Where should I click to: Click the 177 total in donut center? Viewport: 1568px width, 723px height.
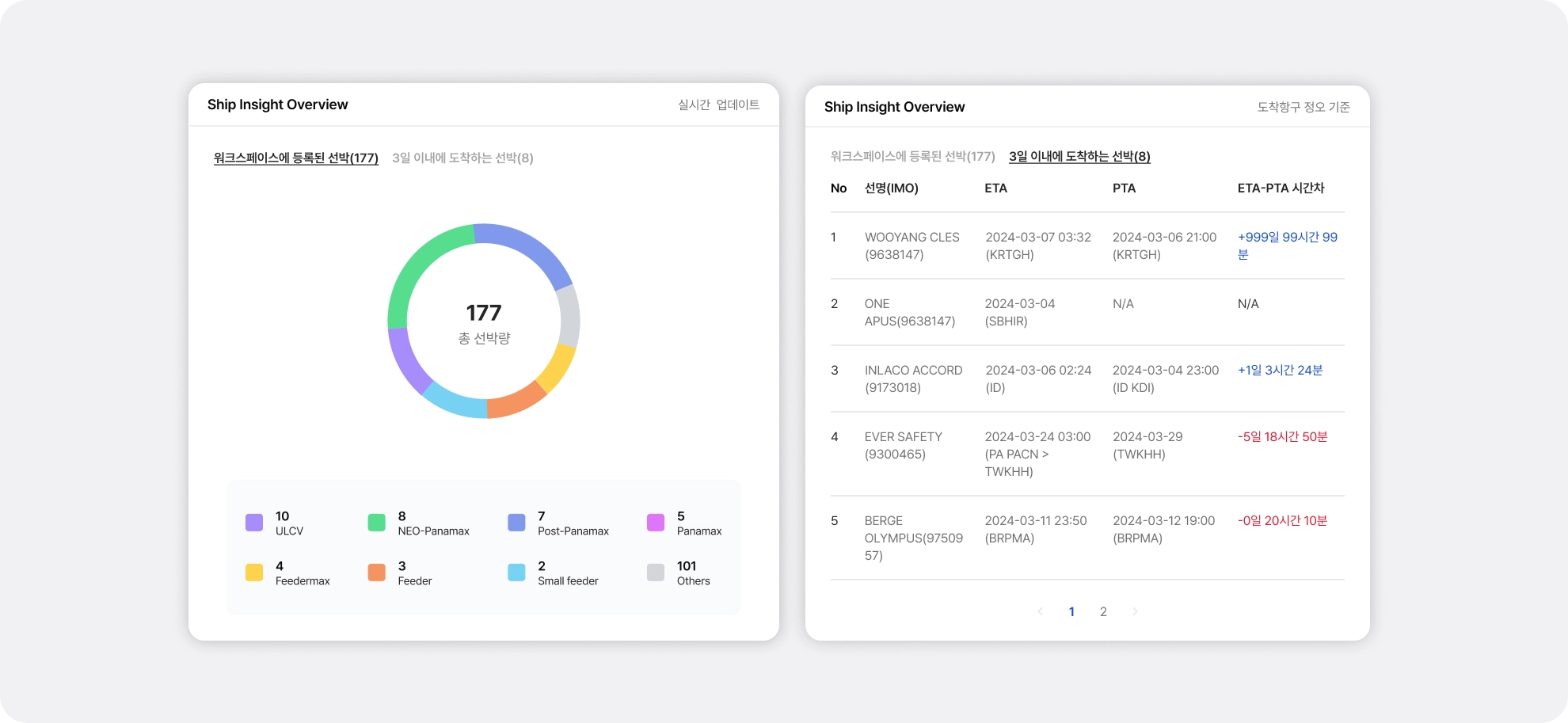484,313
